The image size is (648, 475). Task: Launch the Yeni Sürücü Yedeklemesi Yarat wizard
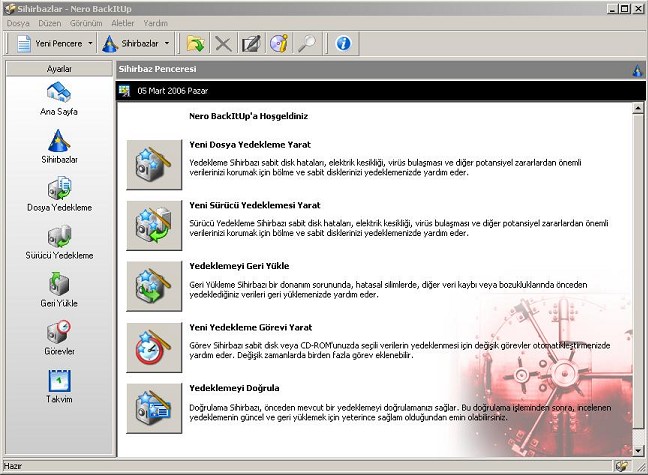tap(153, 225)
